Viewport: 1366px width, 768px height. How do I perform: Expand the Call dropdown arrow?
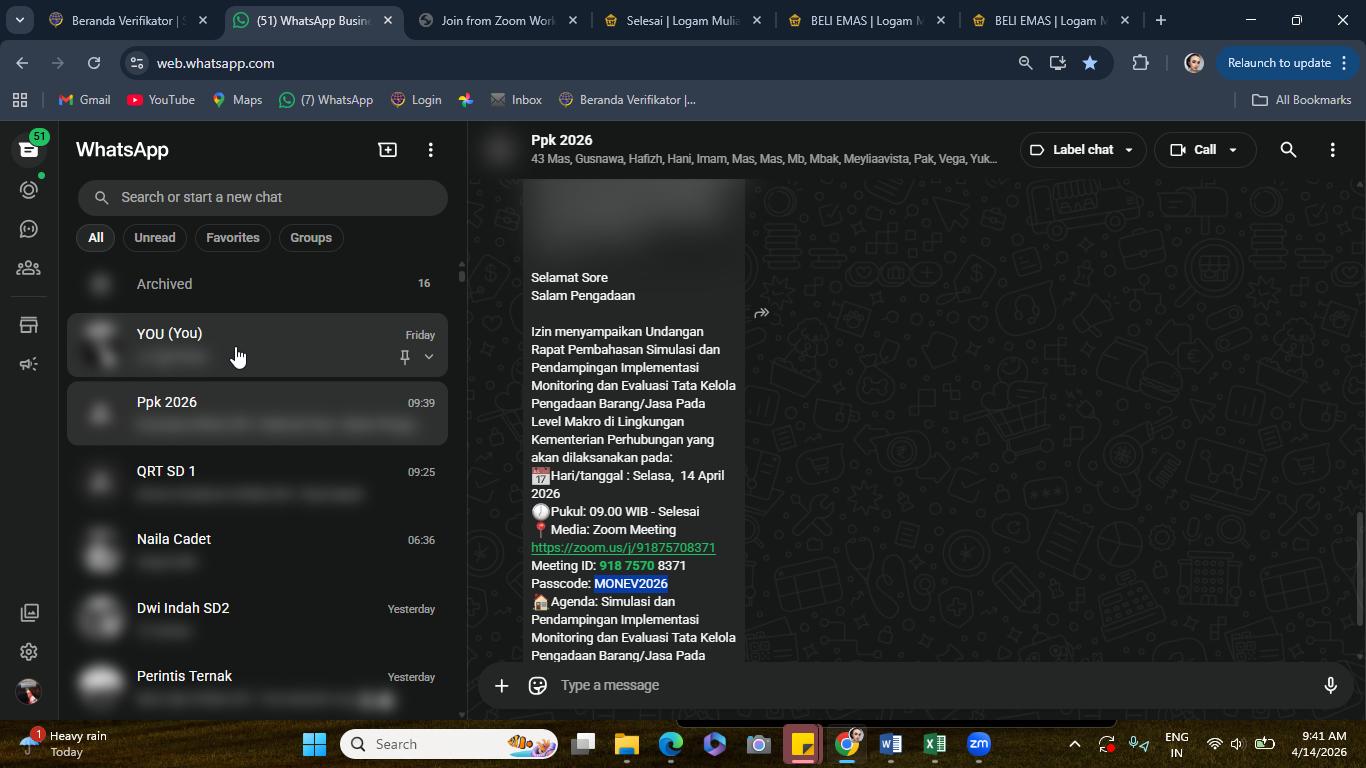1233,150
